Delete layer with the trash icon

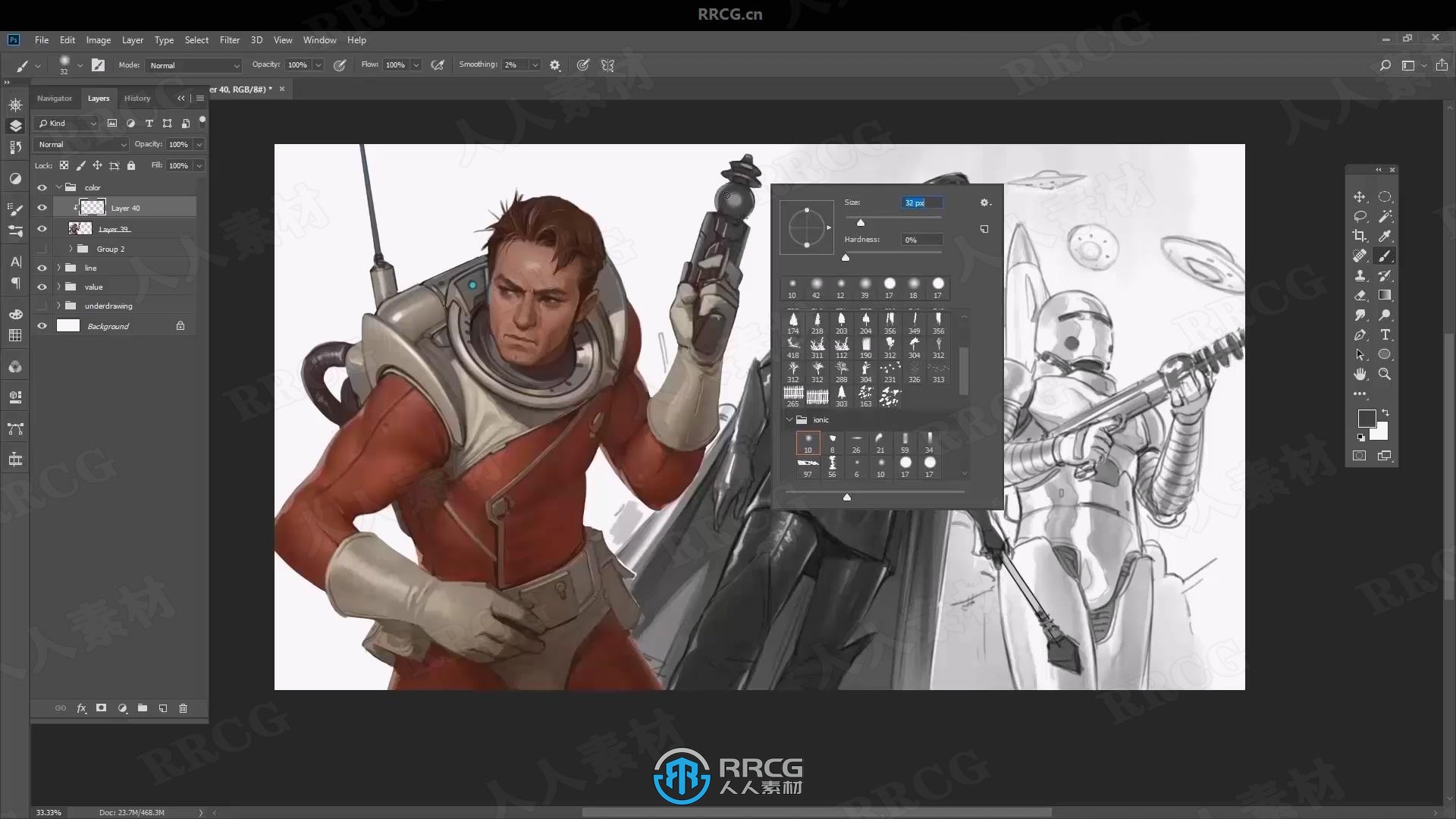tap(183, 708)
